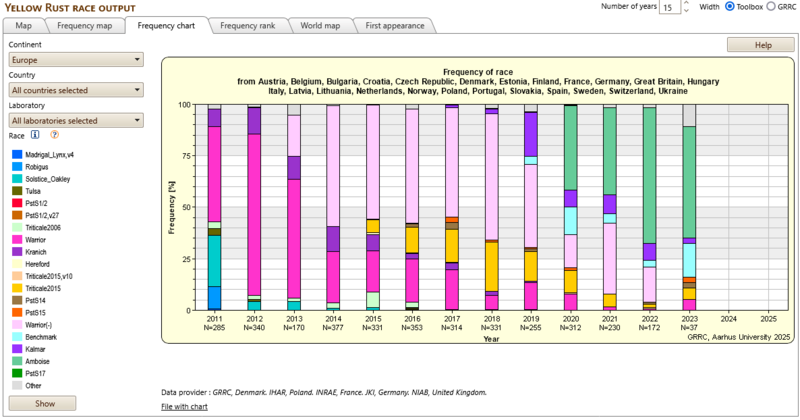Open the Continent dropdown showing Europe

(76, 60)
